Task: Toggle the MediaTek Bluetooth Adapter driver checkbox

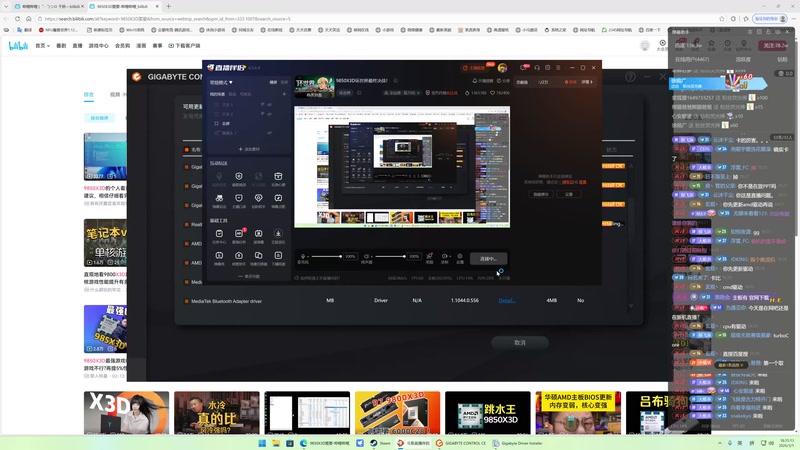Action: pos(187,301)
